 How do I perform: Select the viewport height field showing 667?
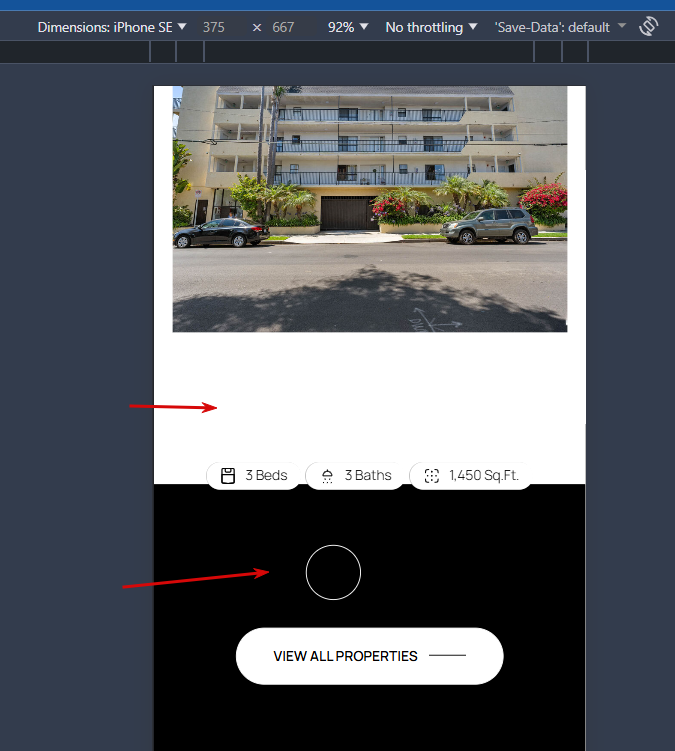[283, 27]
